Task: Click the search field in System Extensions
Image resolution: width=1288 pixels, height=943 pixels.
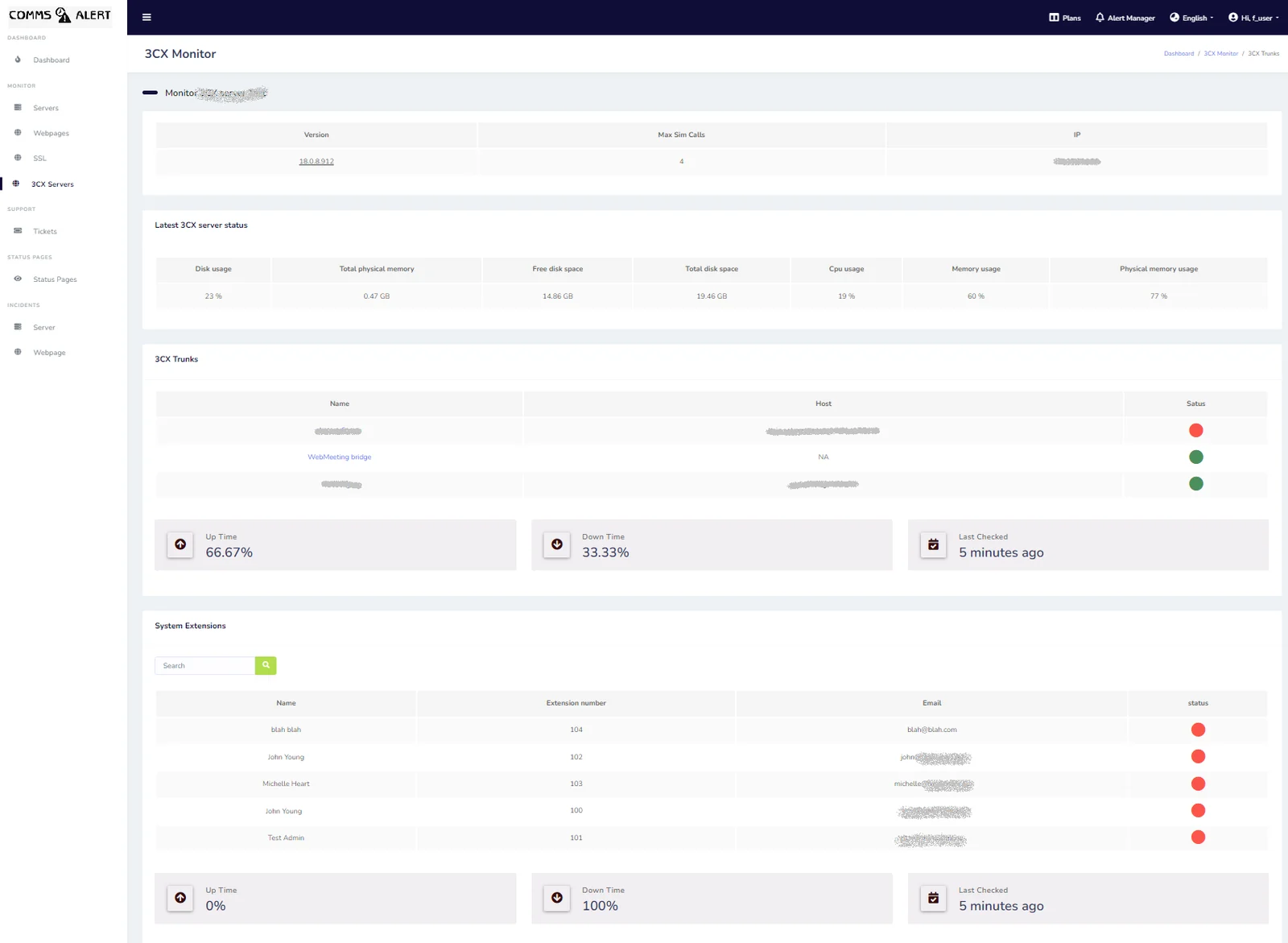Action: click(x=204, y=666)
